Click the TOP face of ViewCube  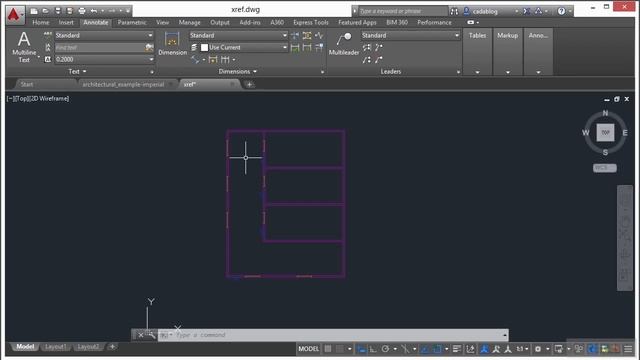(605, 133)
